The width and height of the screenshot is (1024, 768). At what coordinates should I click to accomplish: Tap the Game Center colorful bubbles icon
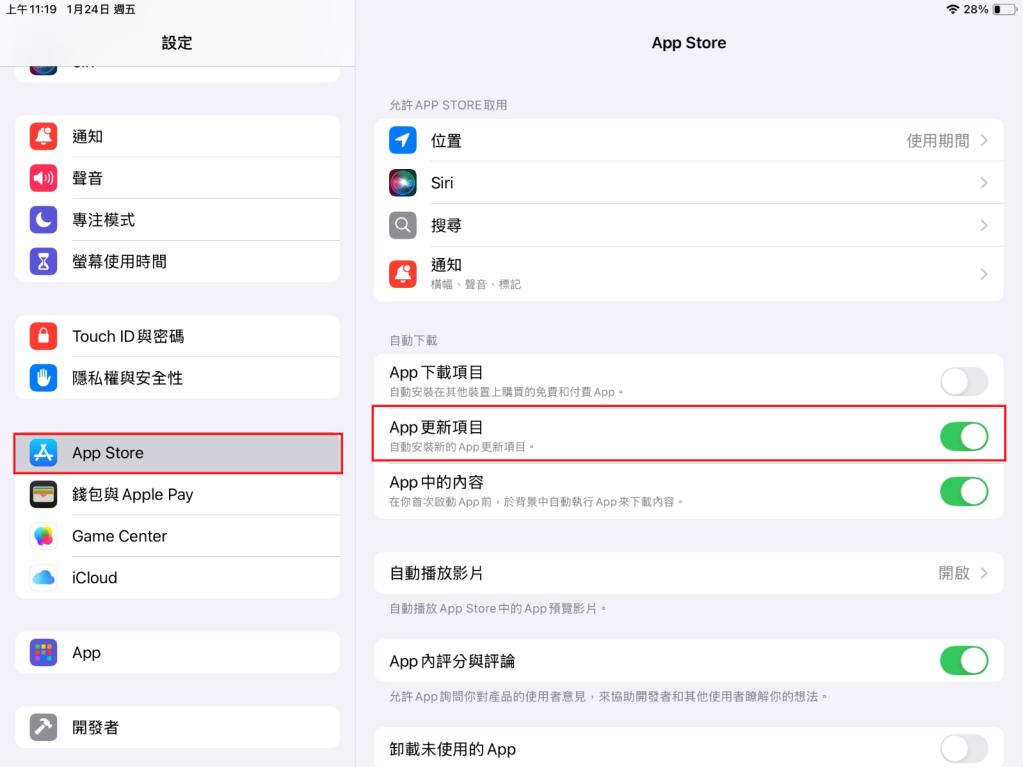pos(43,536)
